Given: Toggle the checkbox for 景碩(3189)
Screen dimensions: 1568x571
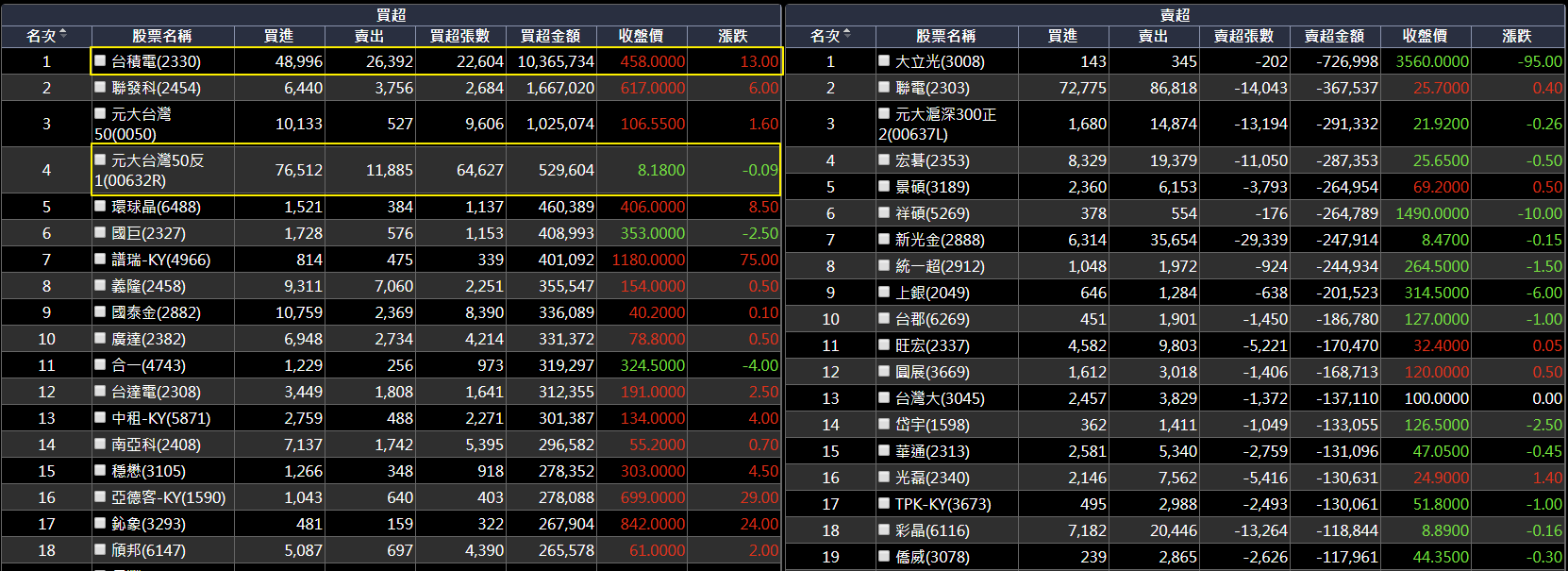Looking at the screenshot, I should (884, 186).
